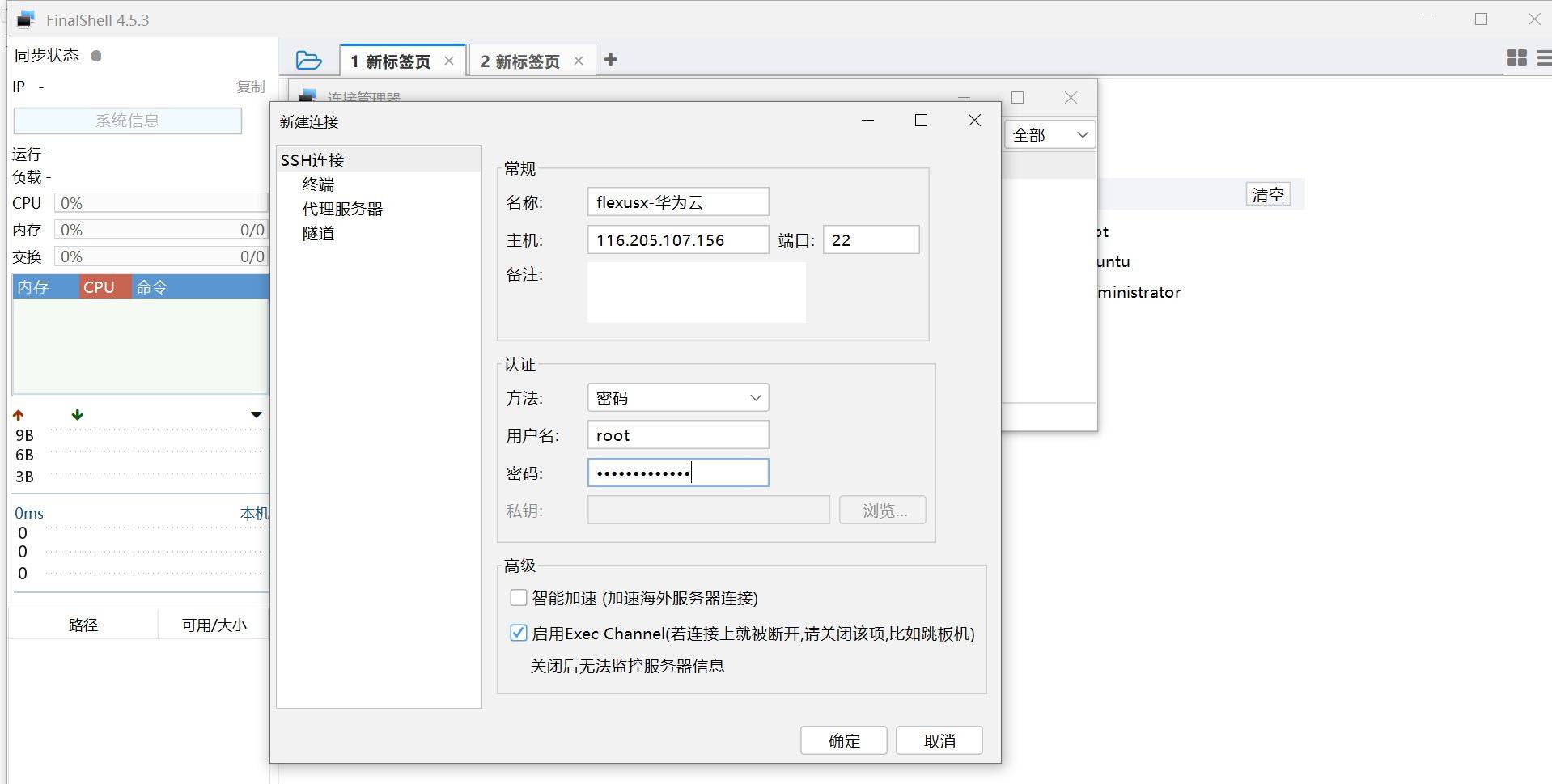
Task: Add a new tab with plus icon
Action: coord(611,60)
